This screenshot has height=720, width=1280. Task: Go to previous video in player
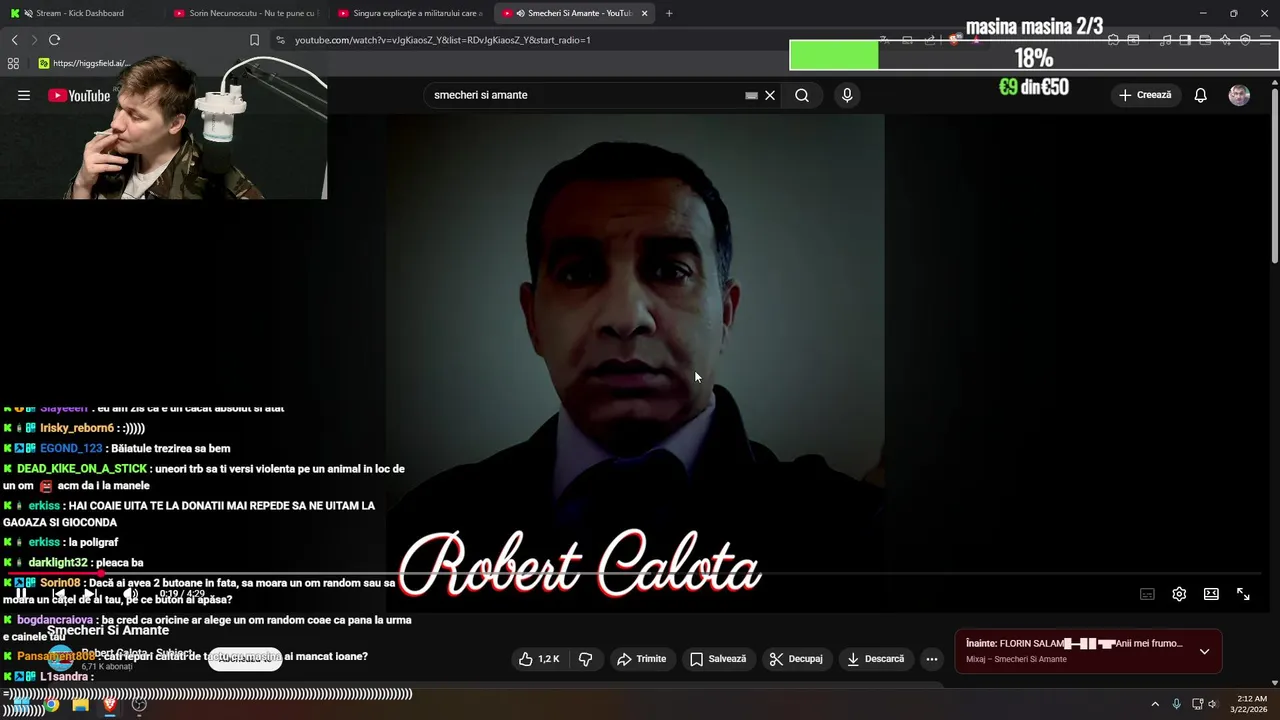(58, 594)
